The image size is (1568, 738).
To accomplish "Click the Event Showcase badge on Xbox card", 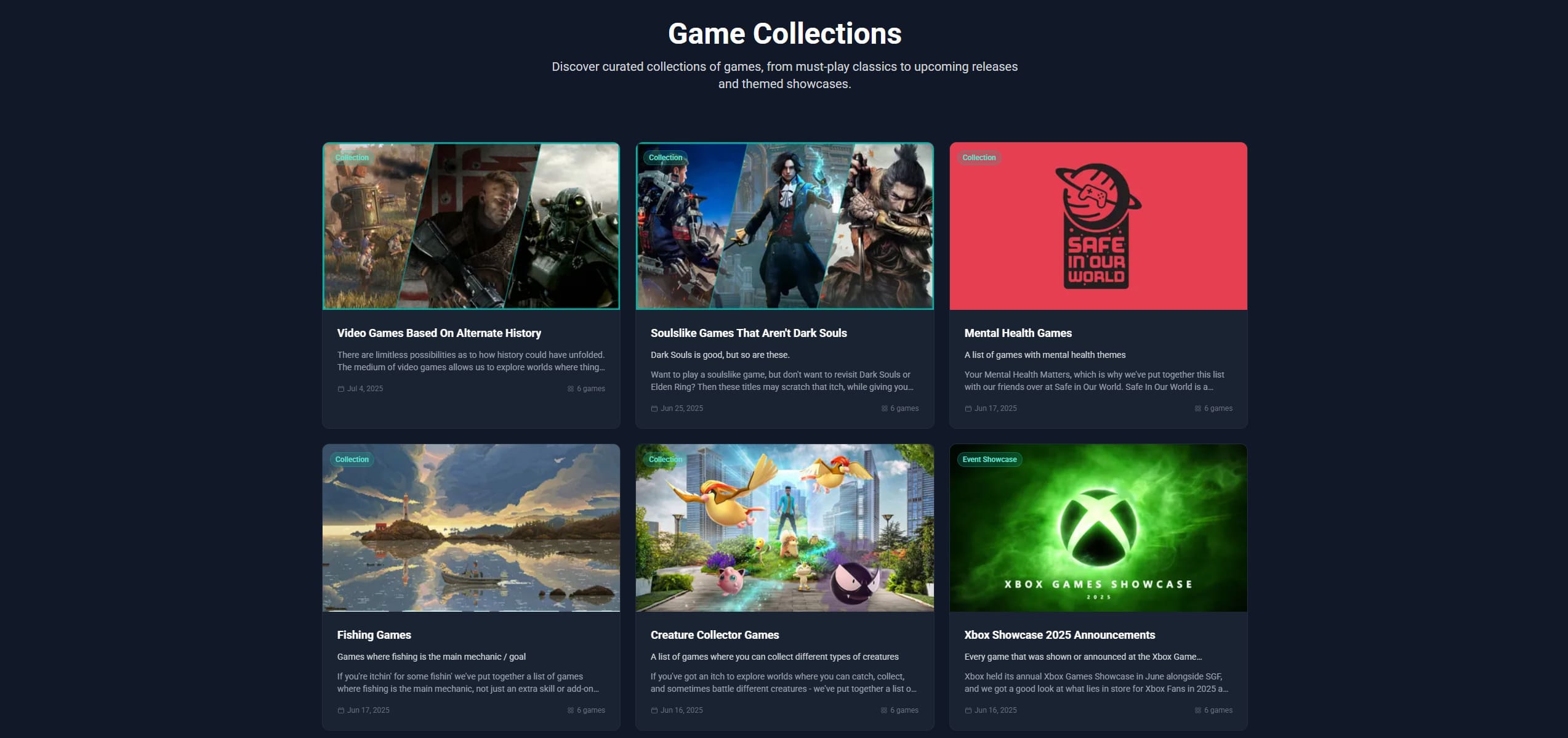I will 989,460.
